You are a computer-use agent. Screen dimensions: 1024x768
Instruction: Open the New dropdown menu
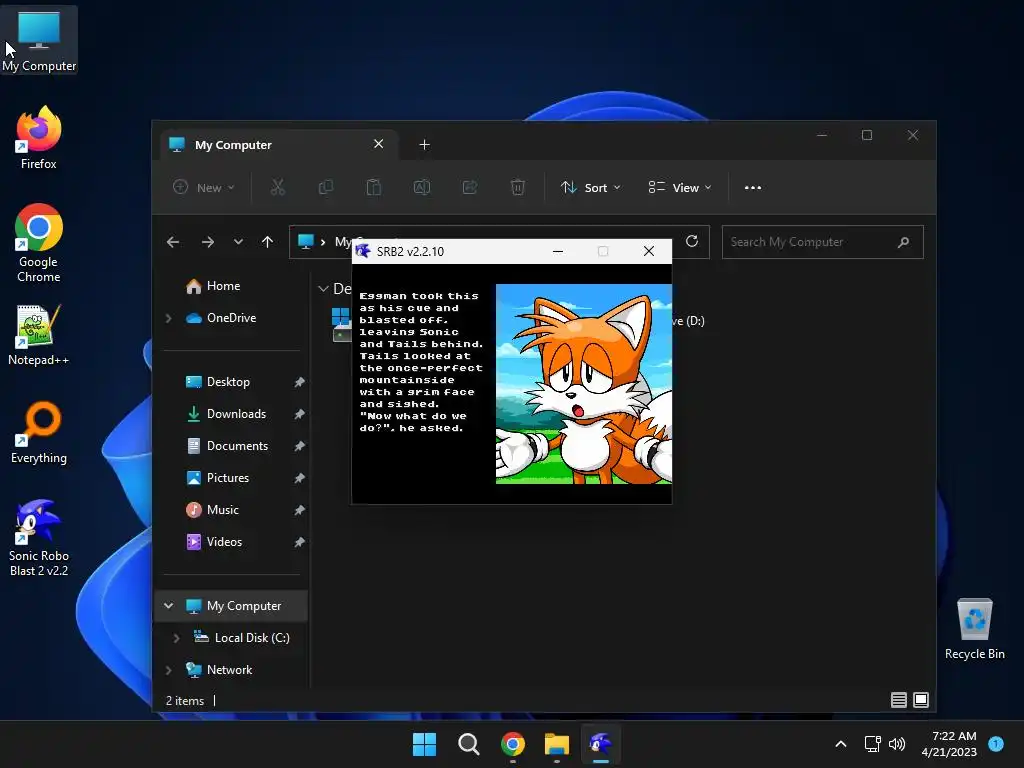tap(204, 187)
